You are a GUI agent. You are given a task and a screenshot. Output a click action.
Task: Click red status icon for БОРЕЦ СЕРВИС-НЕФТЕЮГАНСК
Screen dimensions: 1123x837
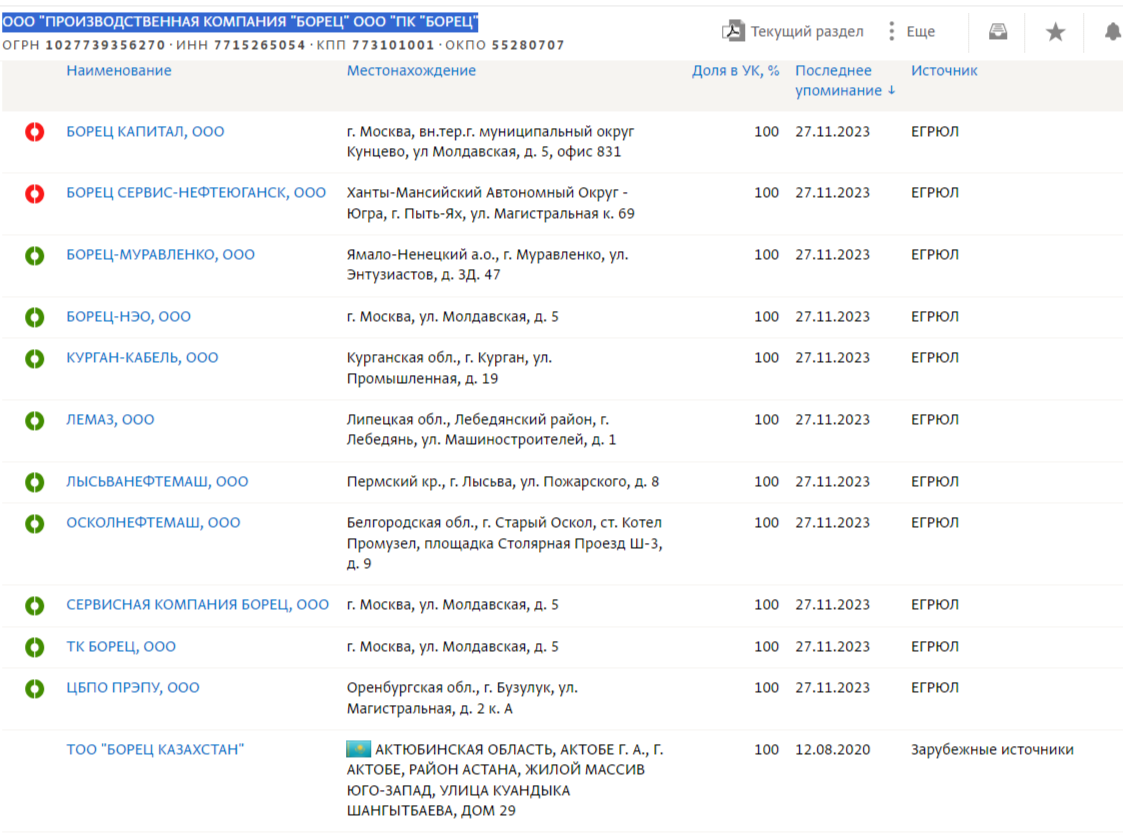tap(35, 193)
